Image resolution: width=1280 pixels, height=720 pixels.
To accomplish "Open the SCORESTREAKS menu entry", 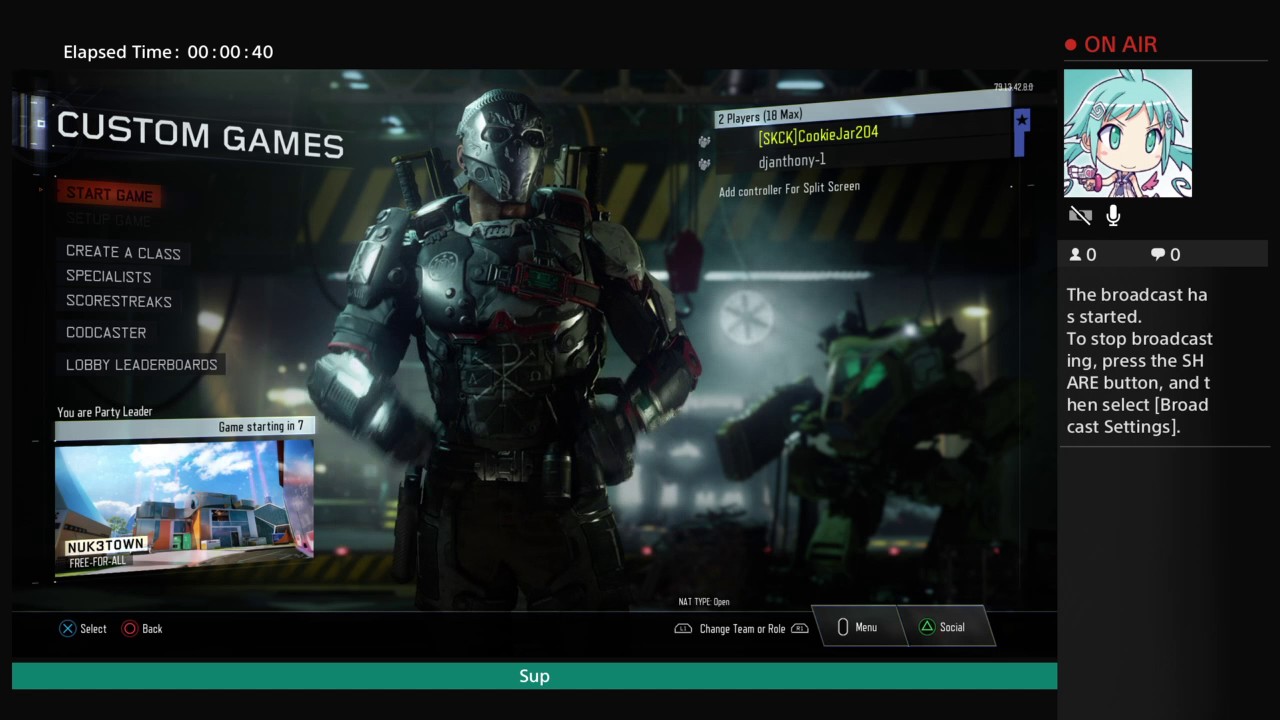I will pyautogui.click(x=119, y=301).
